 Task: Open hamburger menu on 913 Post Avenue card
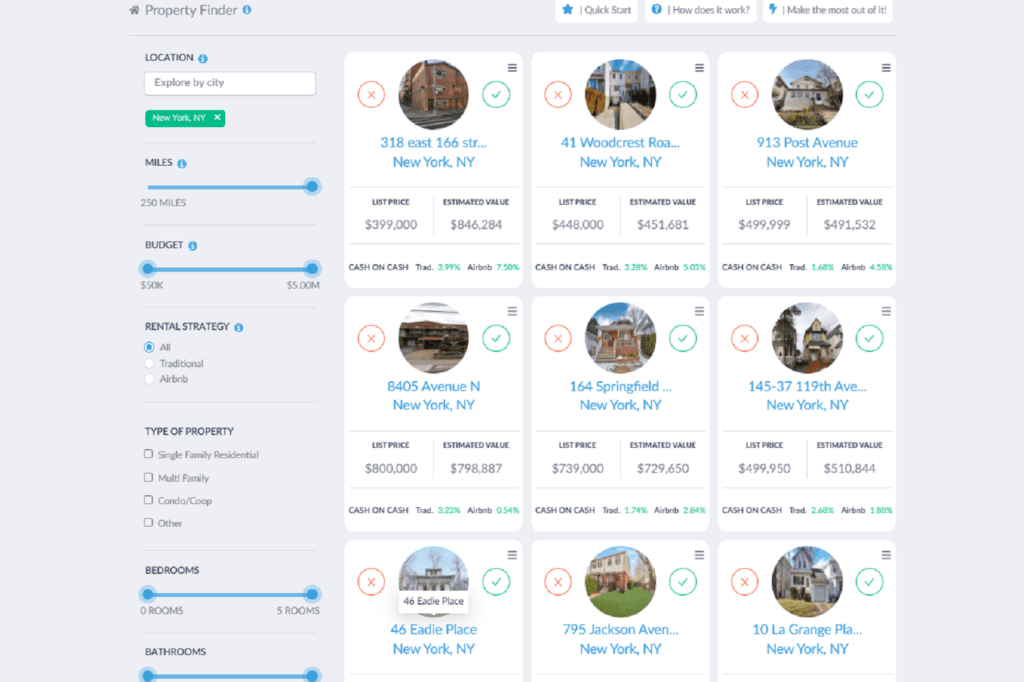886,68
